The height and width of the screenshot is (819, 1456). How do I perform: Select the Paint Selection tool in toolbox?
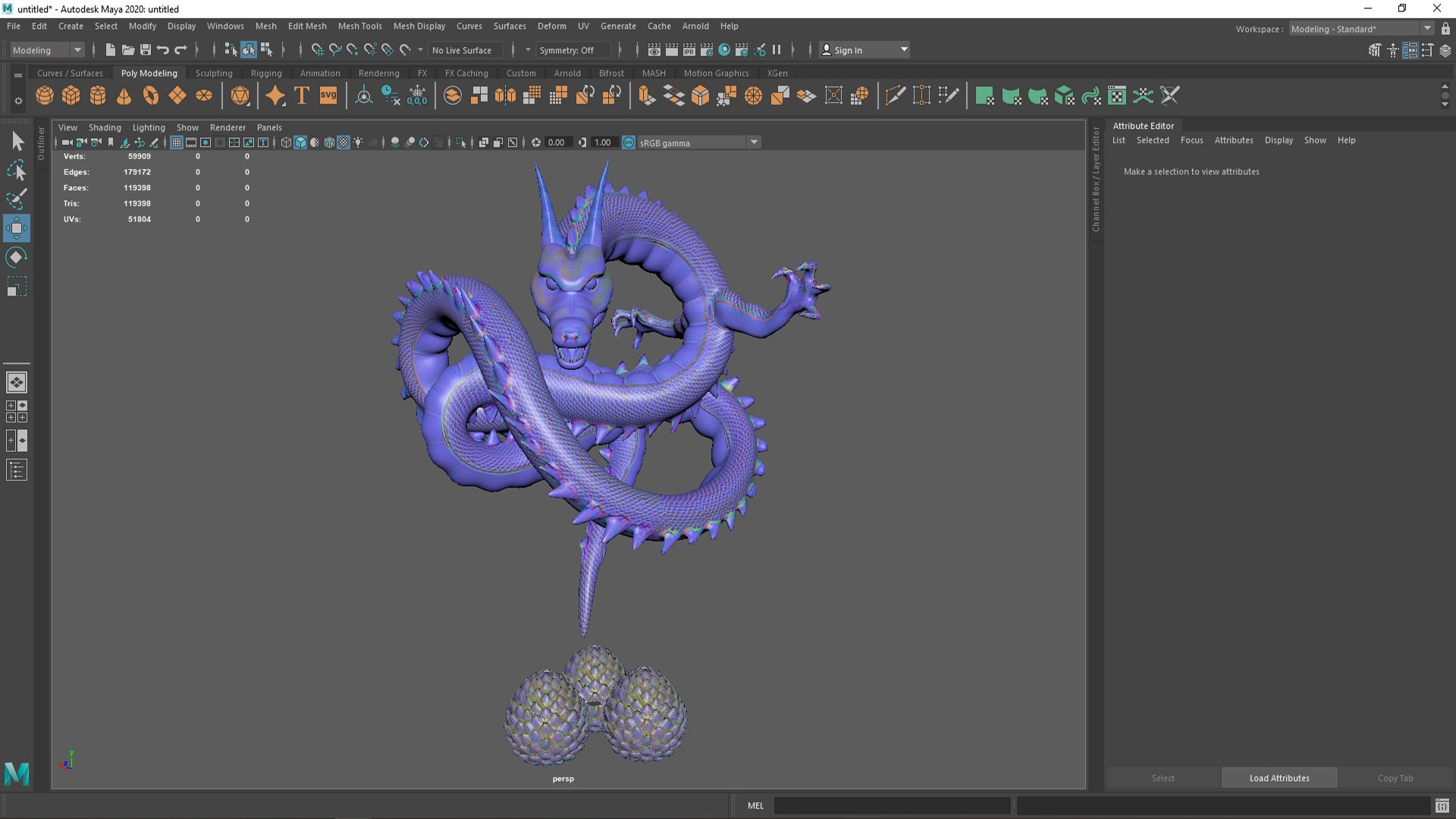(x=17, y=199)
